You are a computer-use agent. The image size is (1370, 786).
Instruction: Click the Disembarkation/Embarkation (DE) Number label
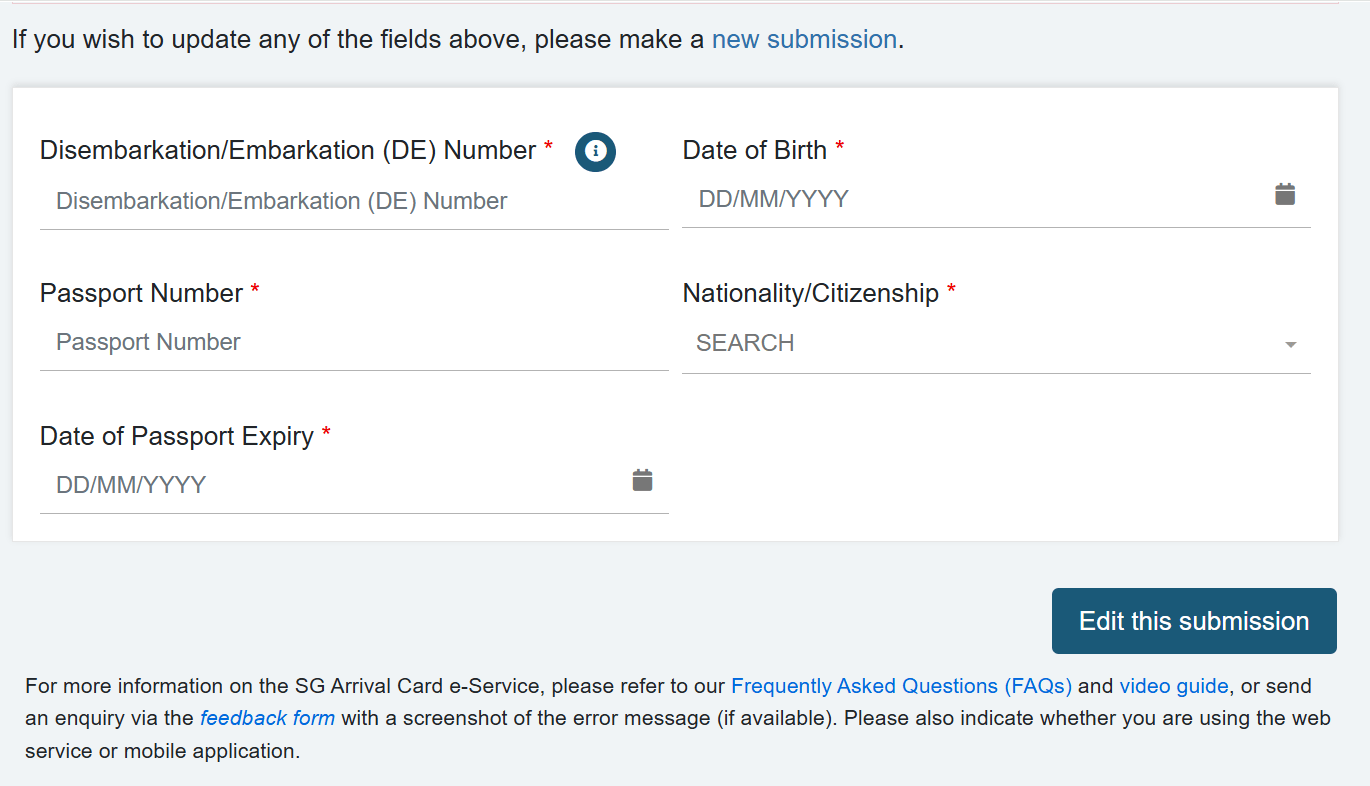288,151
